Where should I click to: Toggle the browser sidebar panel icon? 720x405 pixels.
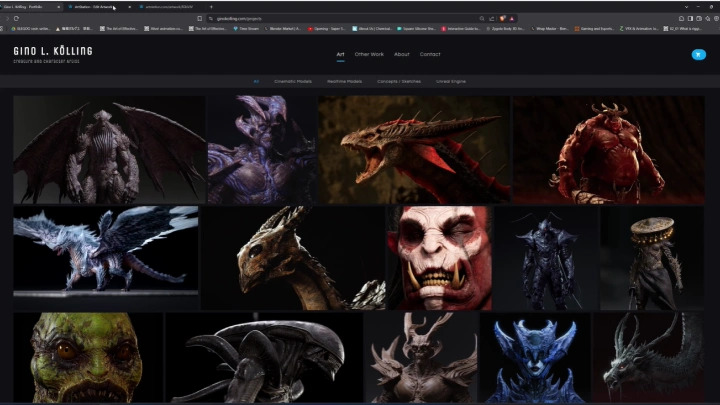coord(690,18)
